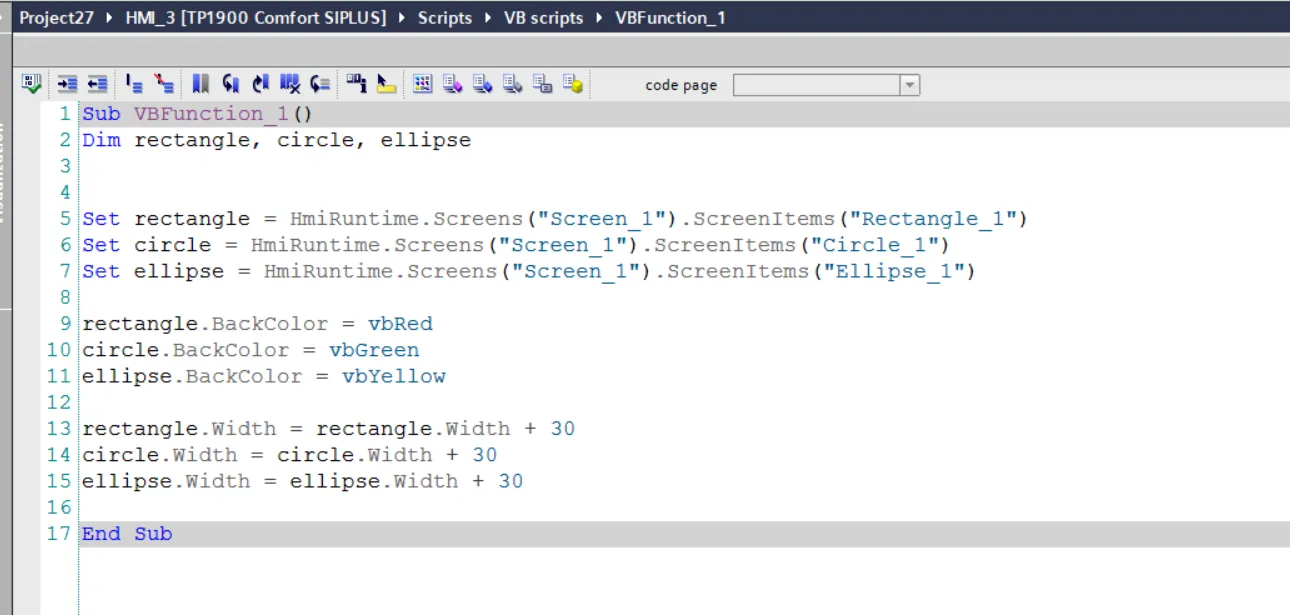Viewport: 1290px width, 615px height.
Task: Click VB scripts in the breadcrumb path
Action: tap(544, 18)
